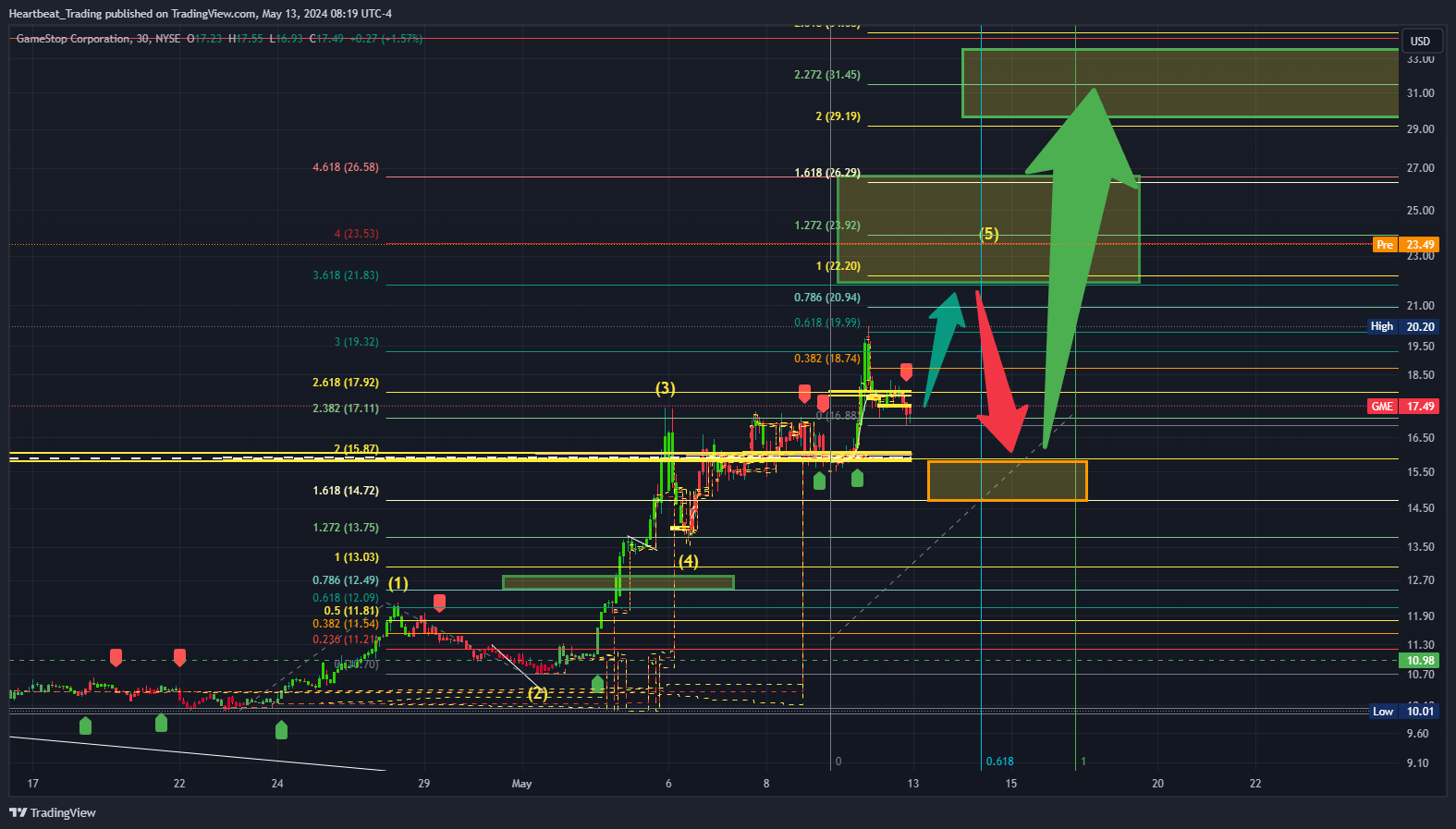Select the 0.236 (11.21) retracement label

[346, 639]
